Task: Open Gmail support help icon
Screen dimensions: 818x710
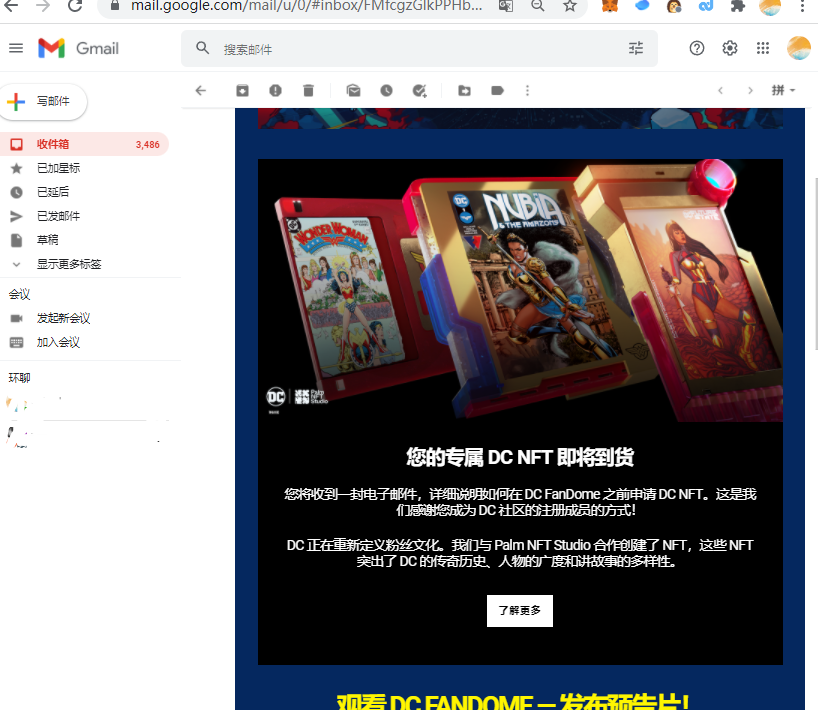Action: pyautogui.click(x=697, y=49)
